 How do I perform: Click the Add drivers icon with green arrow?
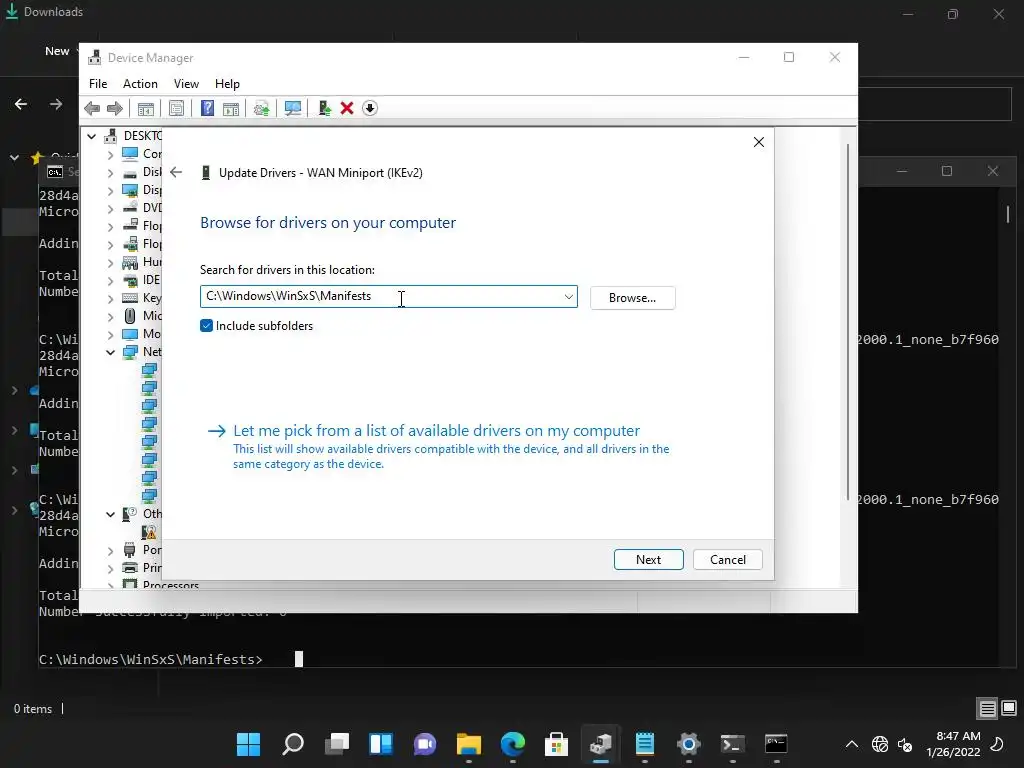tap(325, 108)
